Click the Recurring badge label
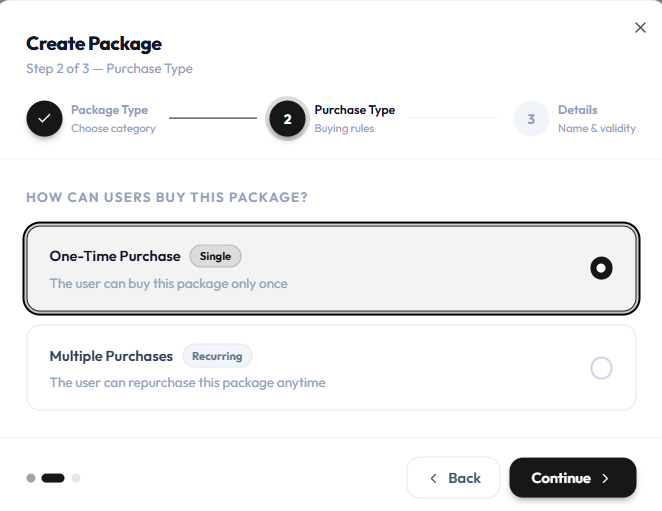 tap(217, 356)
